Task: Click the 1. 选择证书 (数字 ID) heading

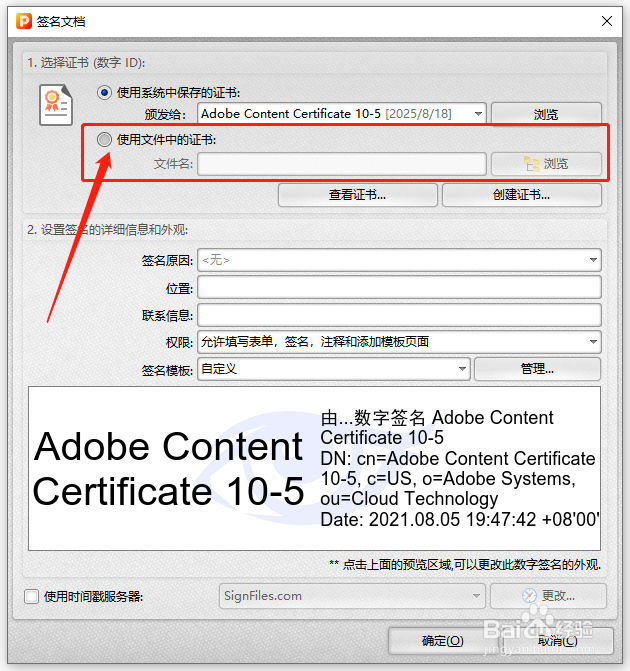Action: coord(86,63)
